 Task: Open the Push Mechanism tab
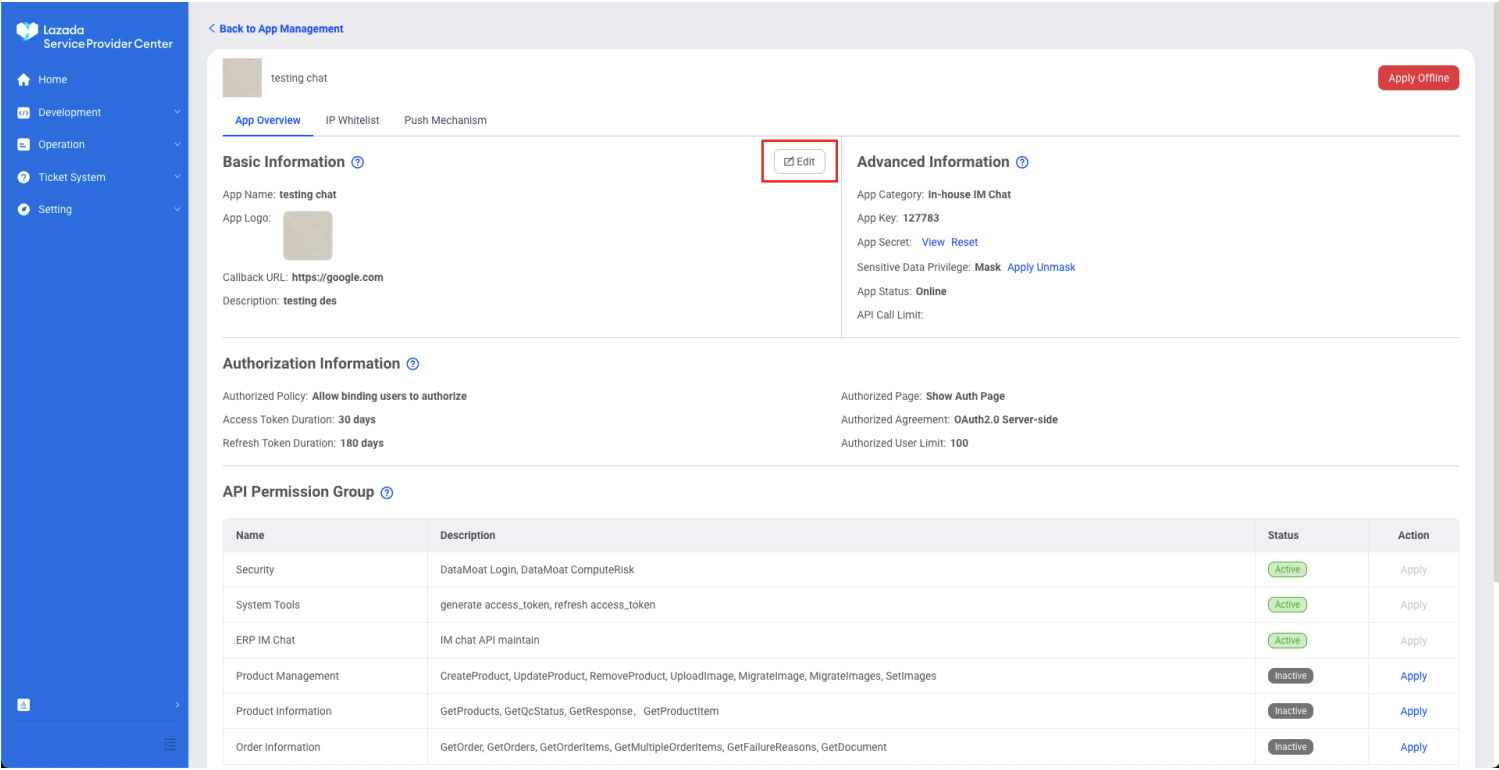[445, 120]
